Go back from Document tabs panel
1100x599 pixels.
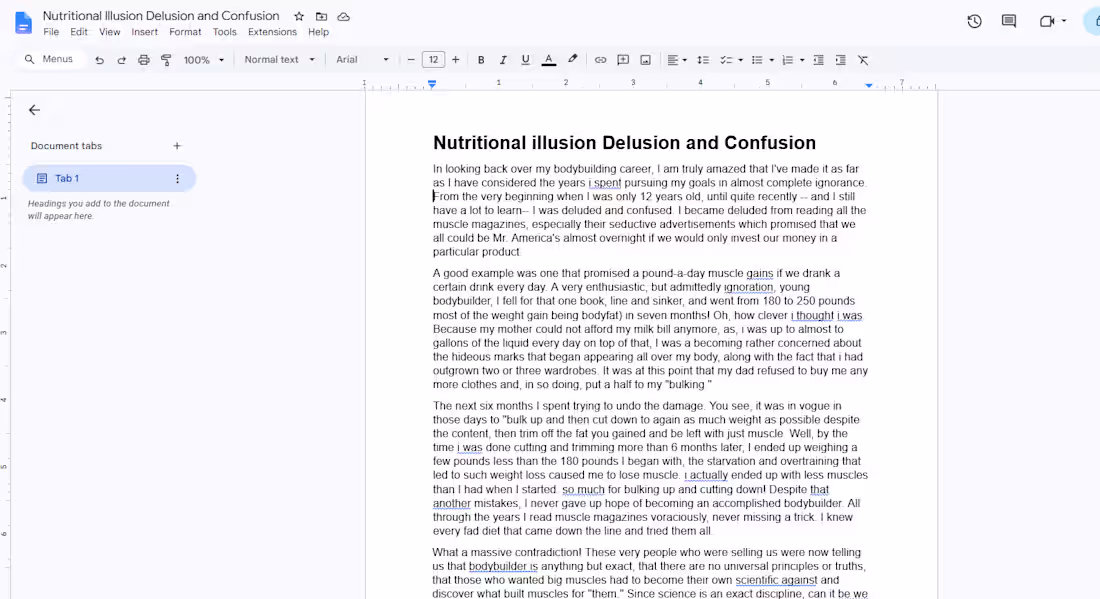[34, 110]
